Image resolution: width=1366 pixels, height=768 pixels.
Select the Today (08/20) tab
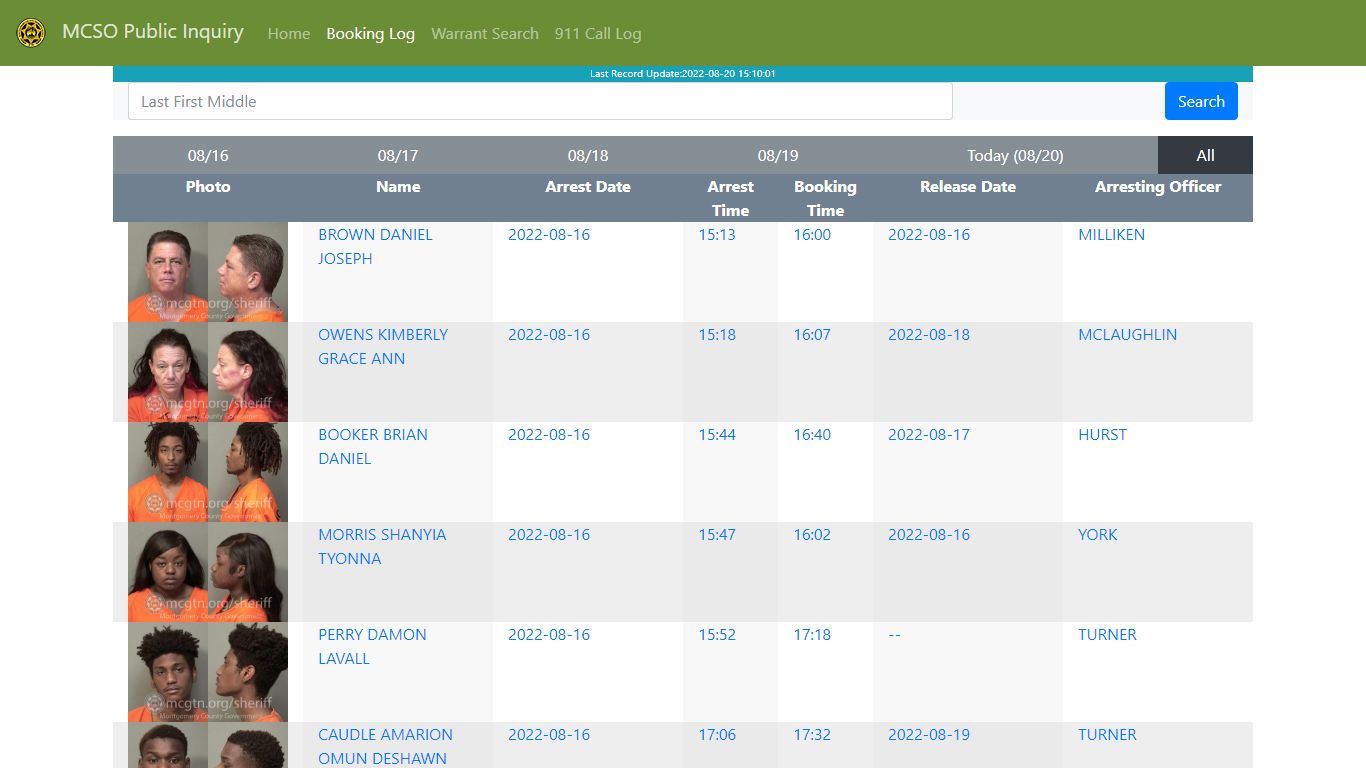[x=1015, y=155]
